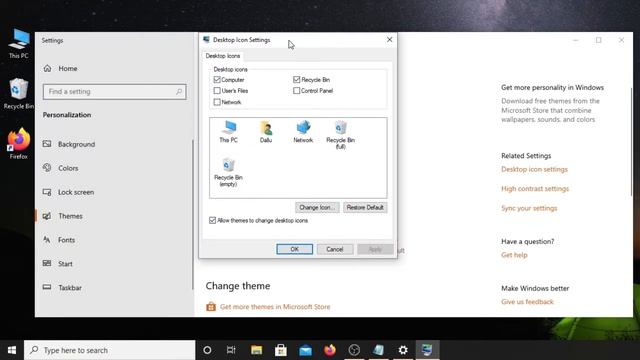
Task: Click Cancel in Desktop Icon Settings
Action: pyautogui.click(x=335, y=249)
